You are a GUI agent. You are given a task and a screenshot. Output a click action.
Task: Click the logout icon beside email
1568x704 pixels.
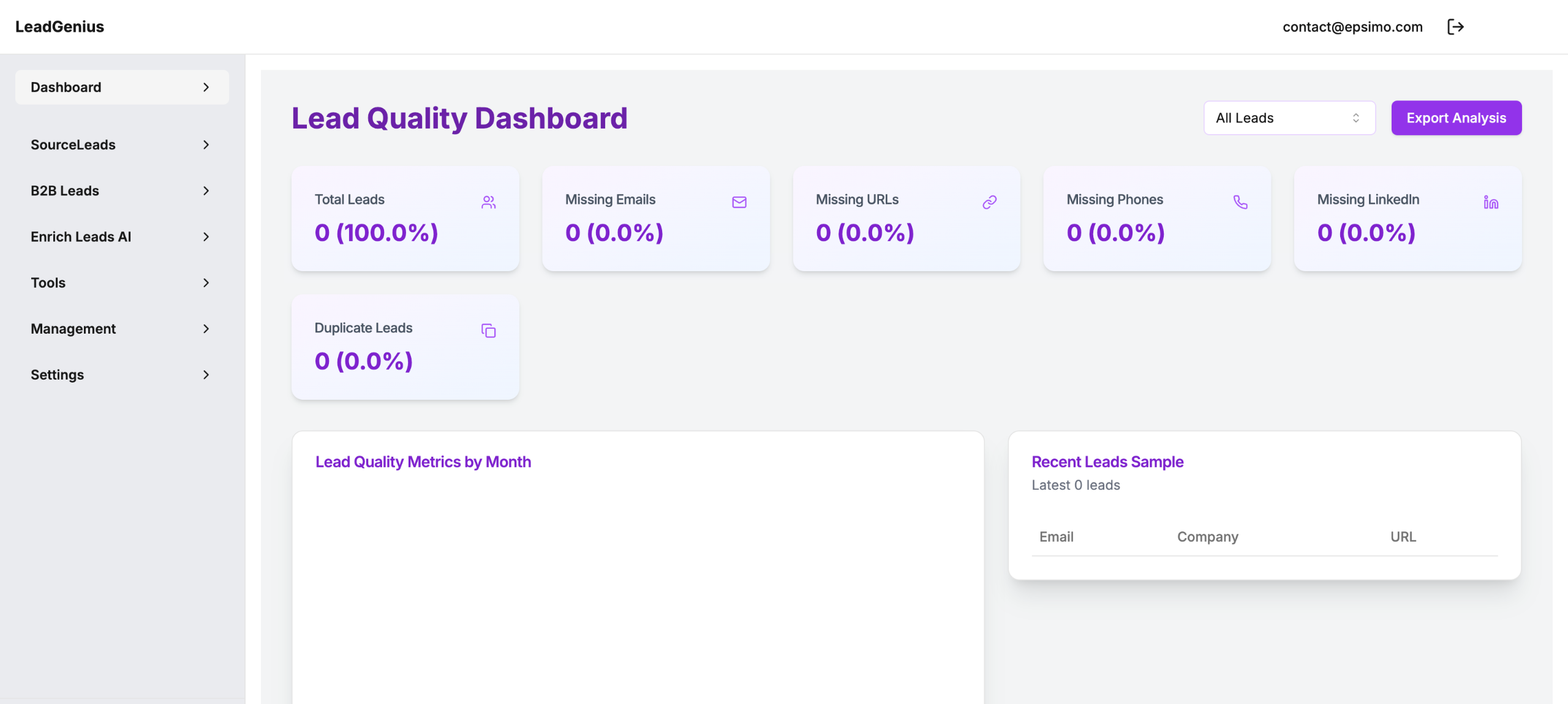[1455, 27]
